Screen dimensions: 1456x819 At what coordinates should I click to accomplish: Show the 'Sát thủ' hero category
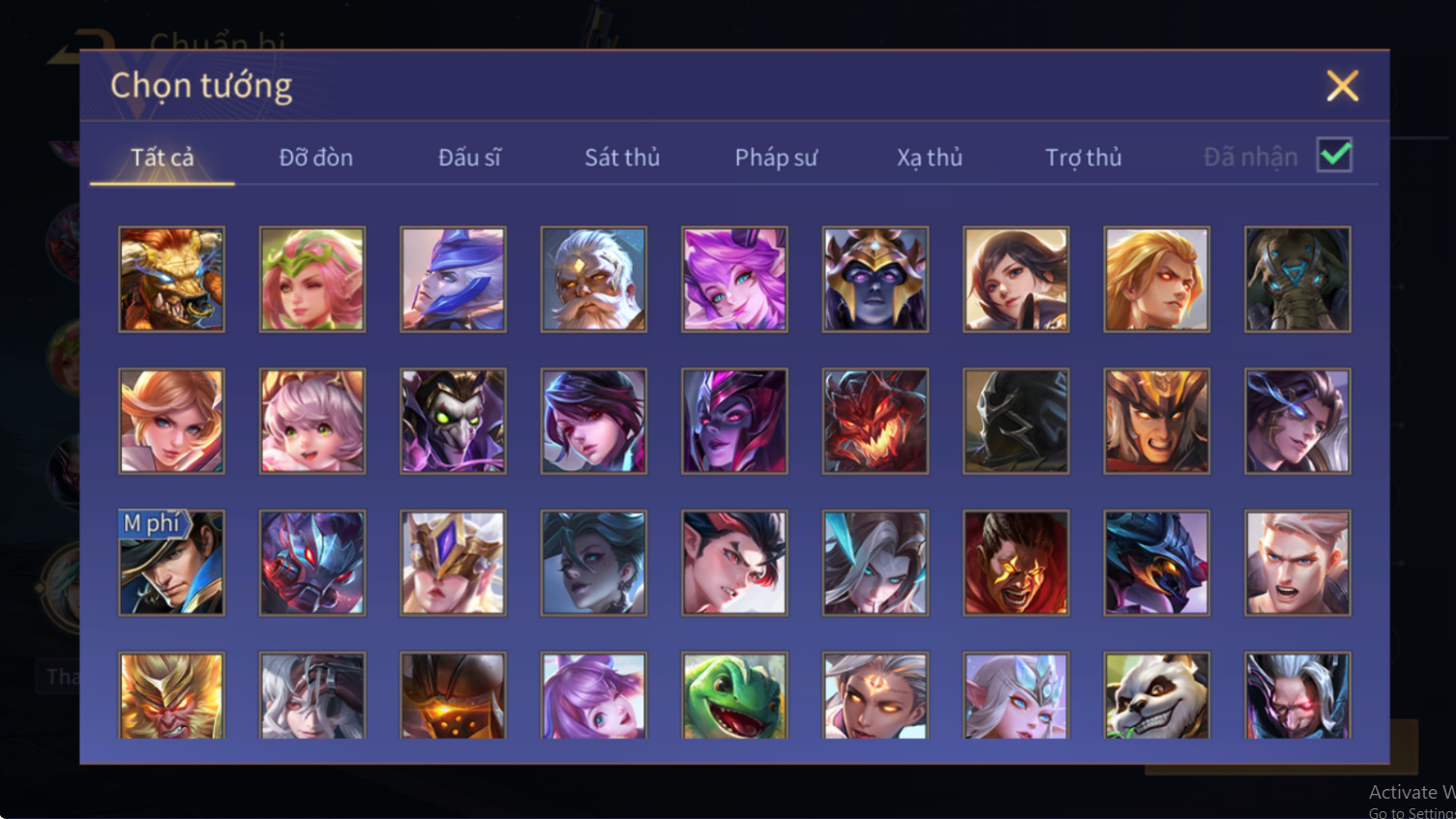[x=622, y=157]
